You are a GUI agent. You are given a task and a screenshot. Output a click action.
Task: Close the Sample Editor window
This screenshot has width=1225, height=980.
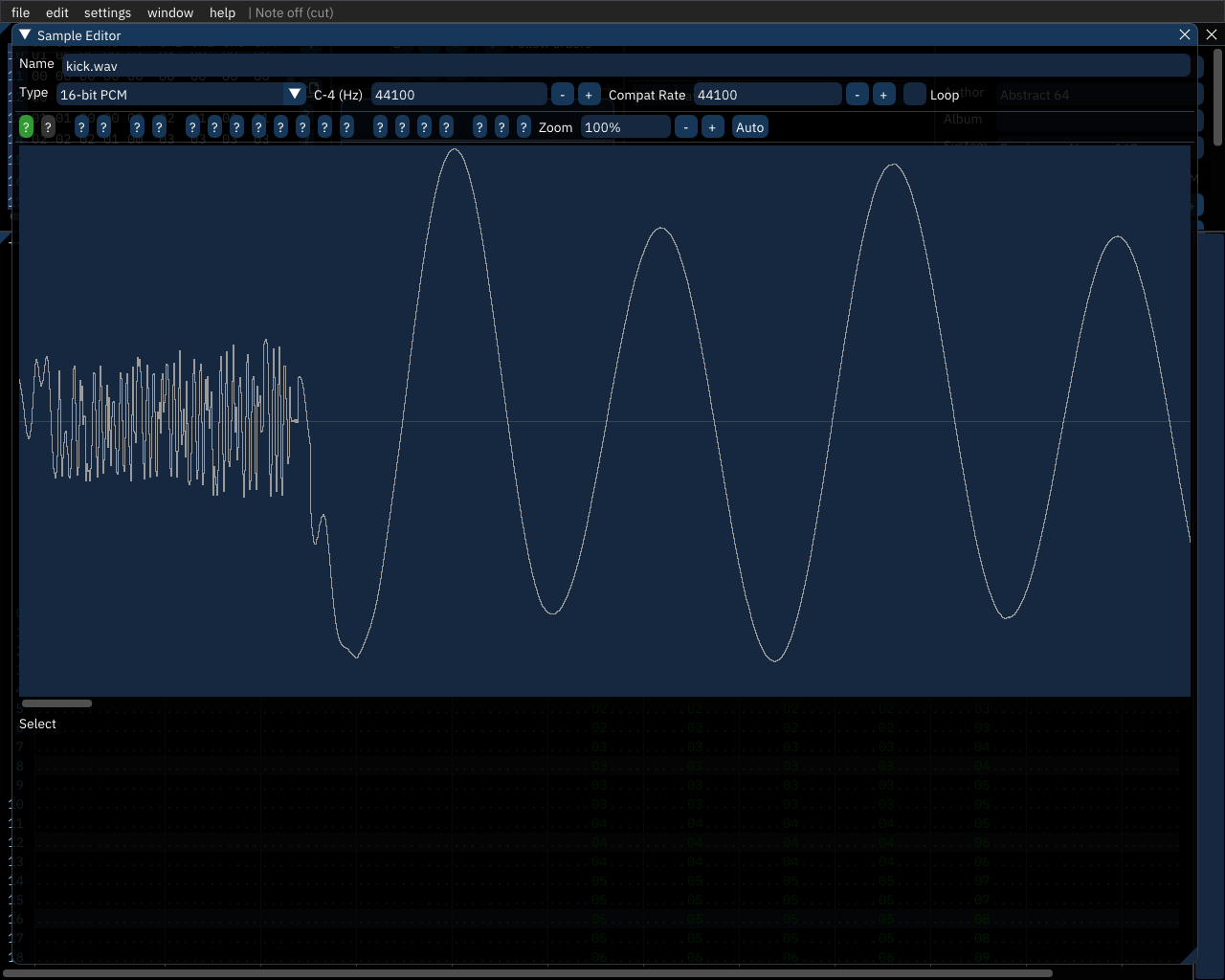click(x=1185, y=34)
